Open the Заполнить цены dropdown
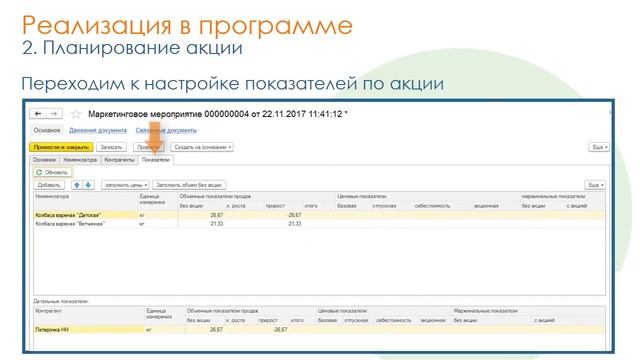 coord(125,185)
